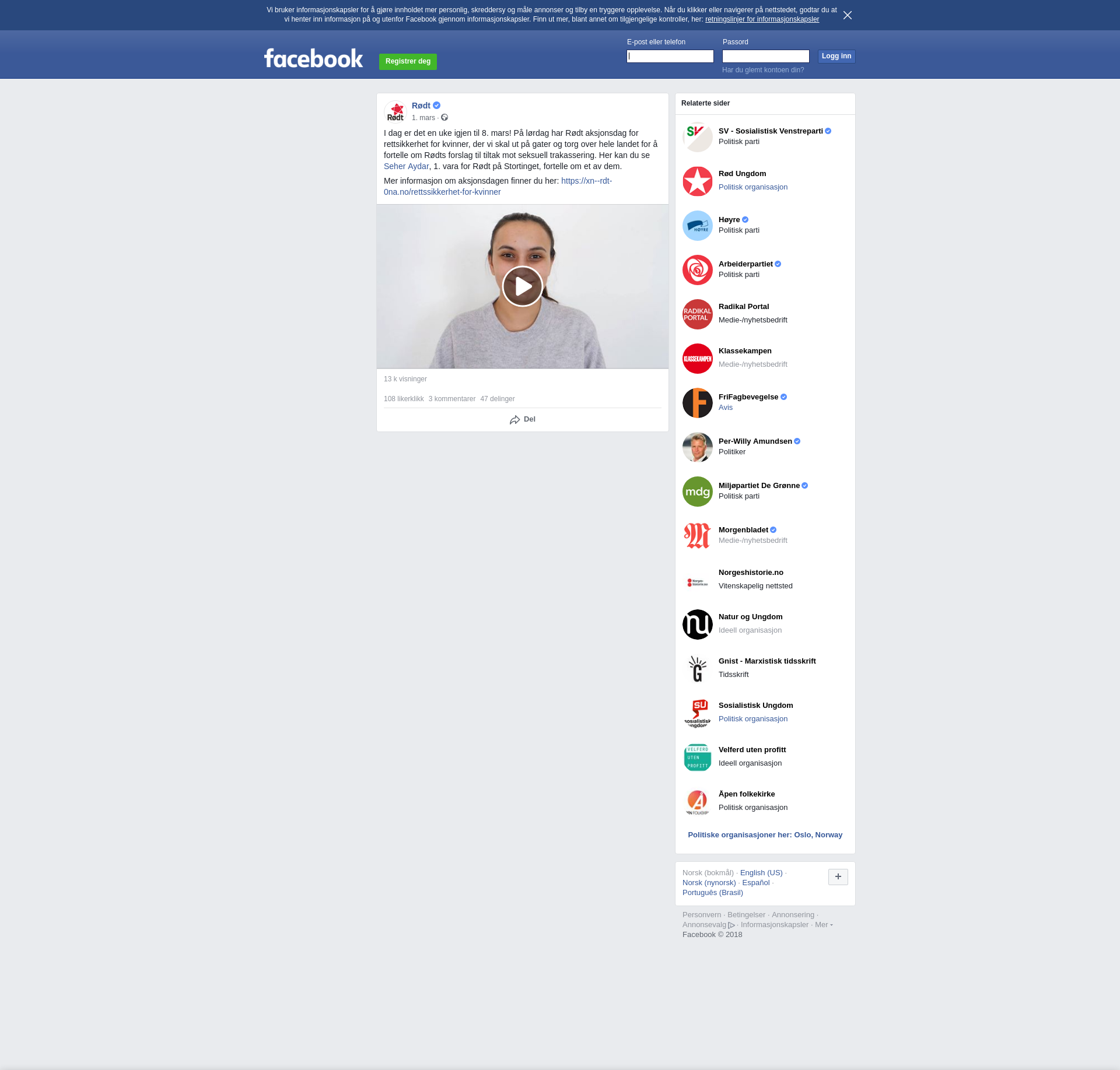Focus the E-post eller telefon field
This screenshot has width=1120, height=1070.
click(670, 56)
